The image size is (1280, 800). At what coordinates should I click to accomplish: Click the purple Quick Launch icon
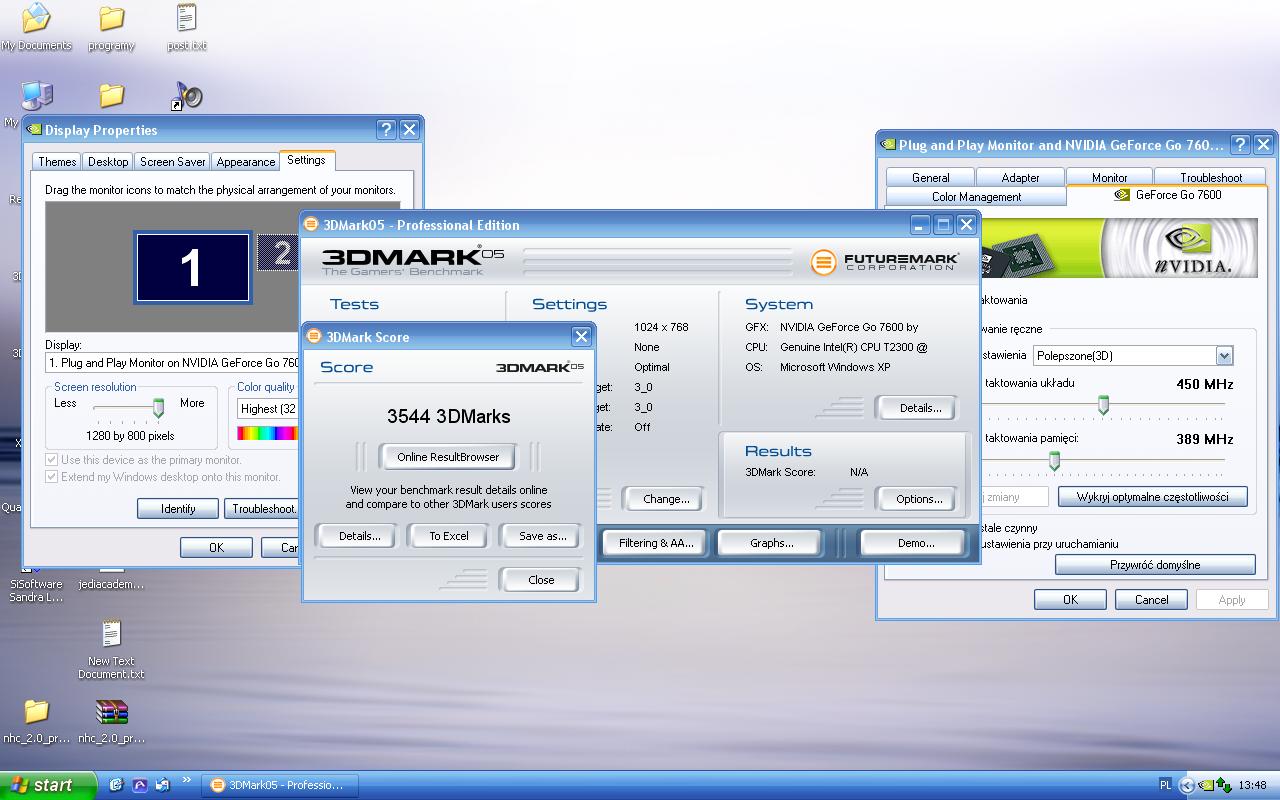(140, 785)
